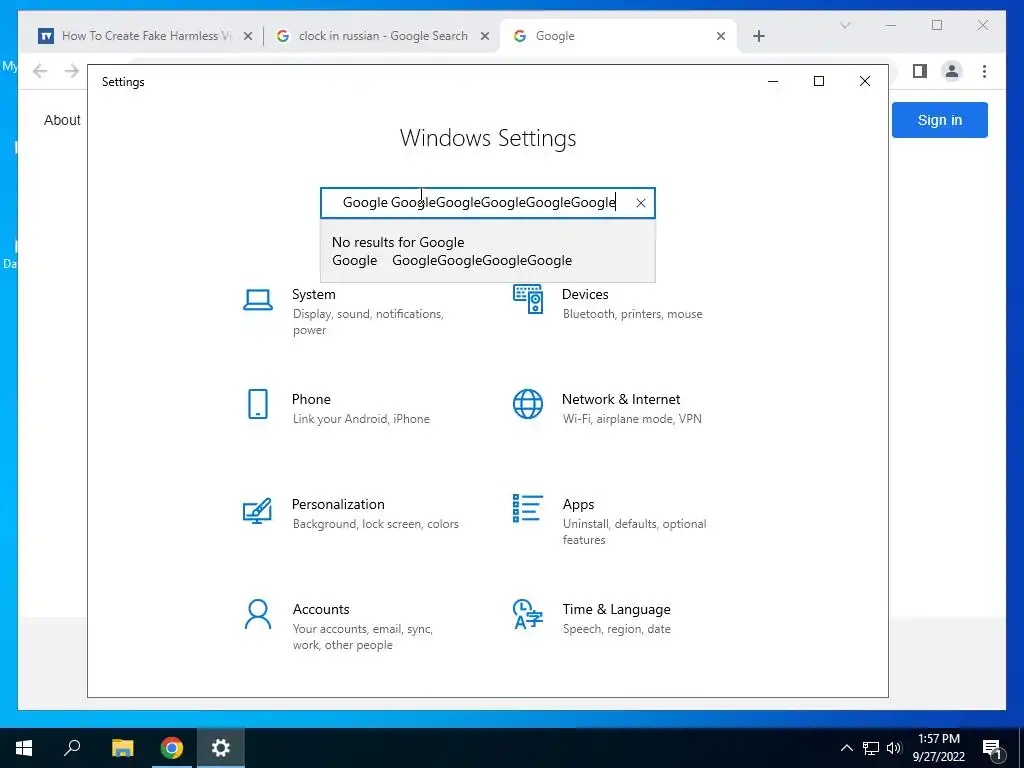Click the 'No results for Google' message
1024x768 pixels.
[452, 251]
